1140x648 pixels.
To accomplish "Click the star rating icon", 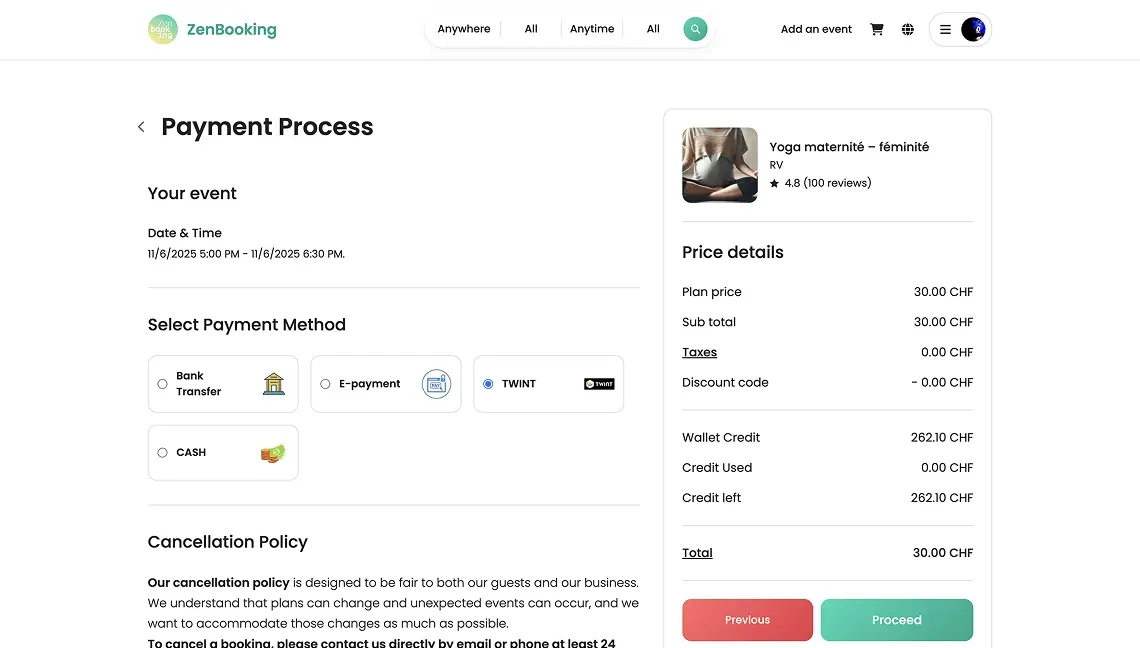I will coord(774,183).
